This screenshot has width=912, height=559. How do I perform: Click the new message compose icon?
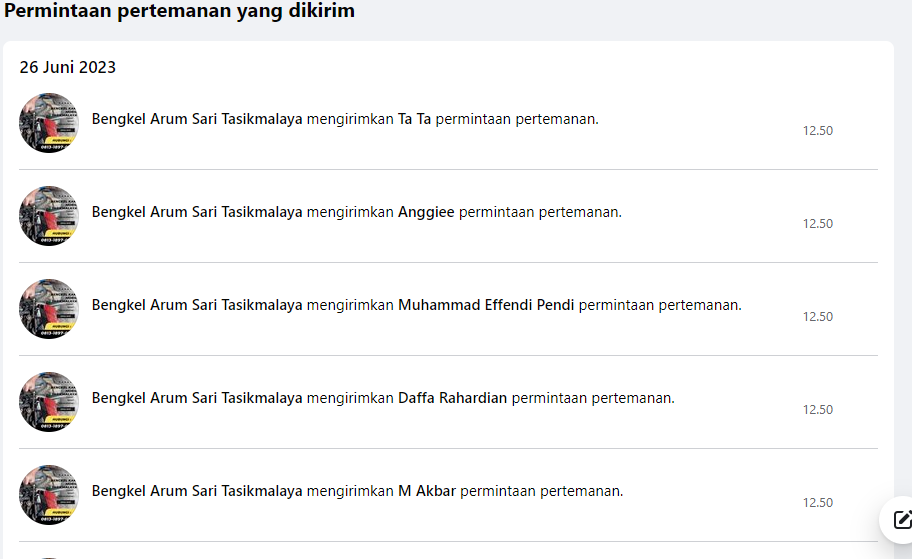900,519
